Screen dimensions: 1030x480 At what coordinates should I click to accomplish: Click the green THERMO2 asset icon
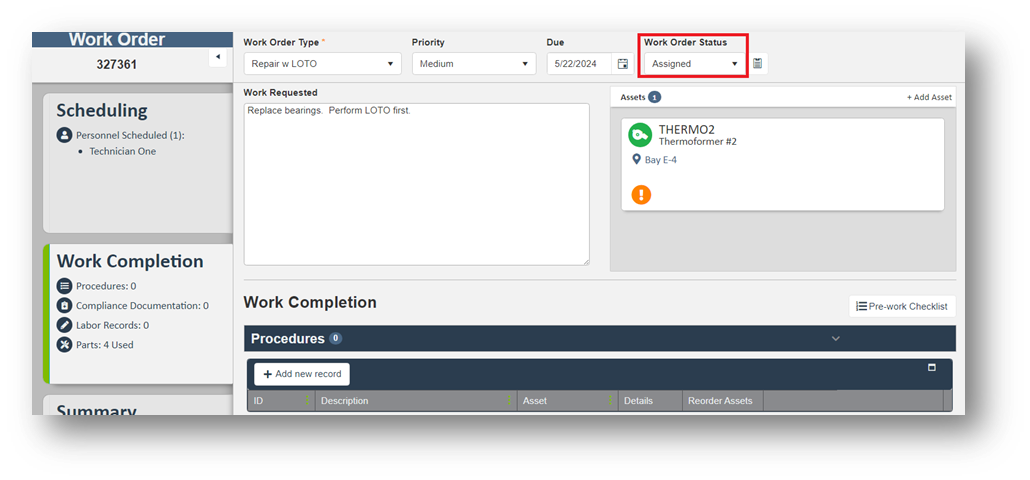(640, 135)
